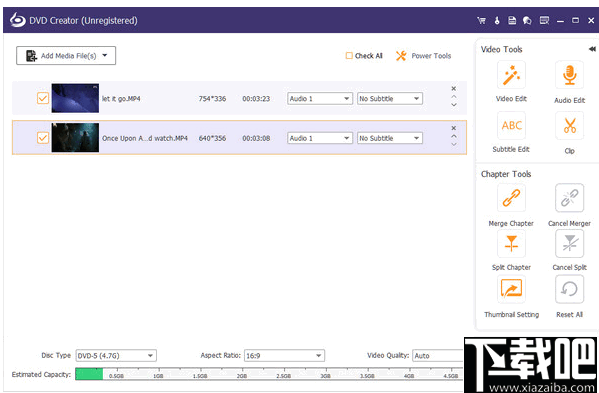Click the Cancel Split icon

(569, 244)
